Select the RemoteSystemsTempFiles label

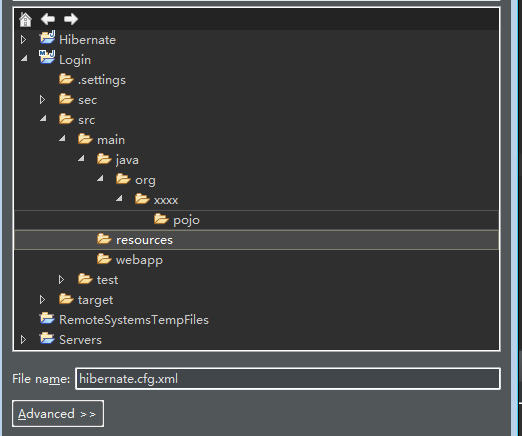point(134,320)
